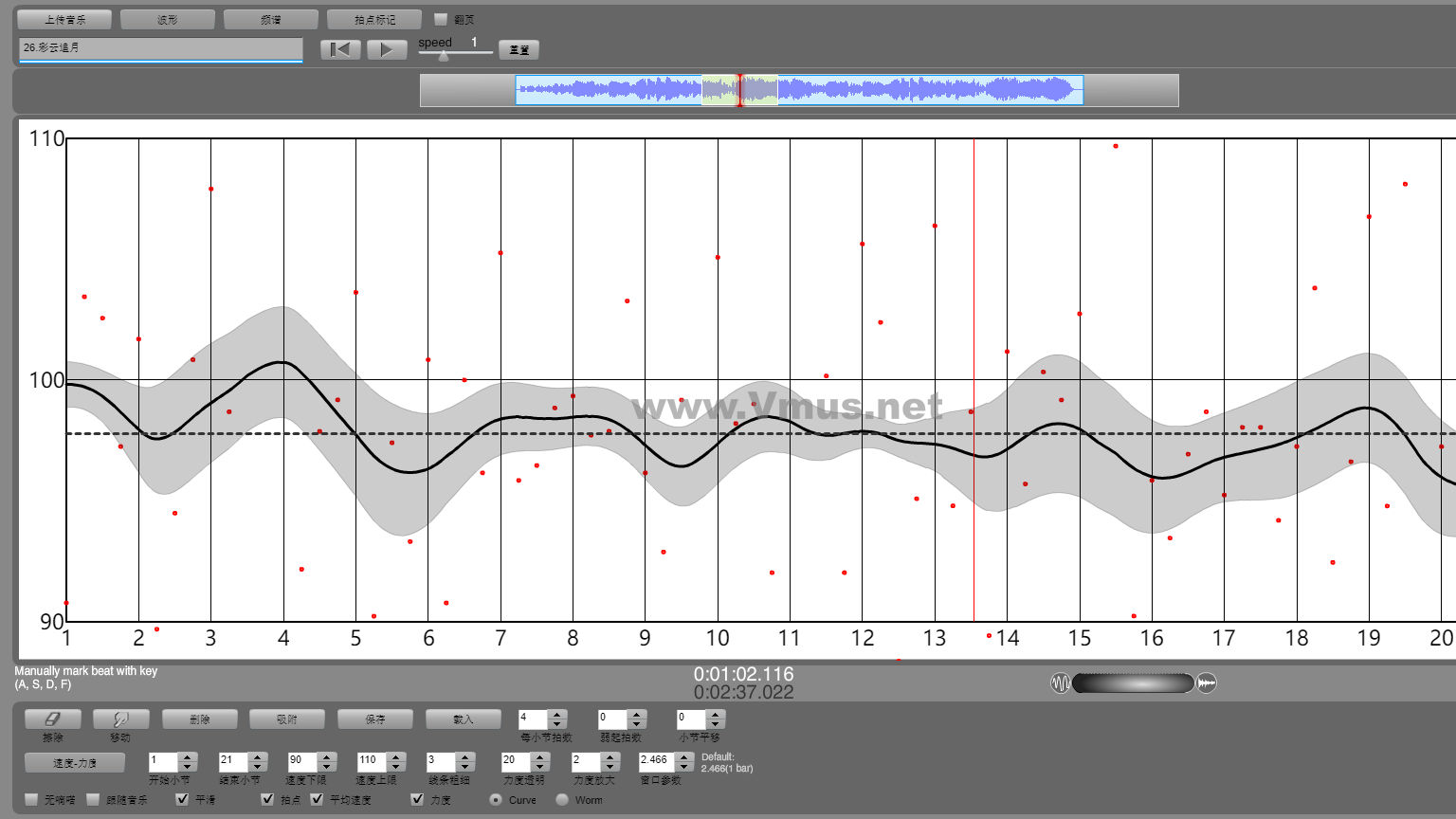
Task: Select the eraser (擦除) tool
Action: coord(52,719)
